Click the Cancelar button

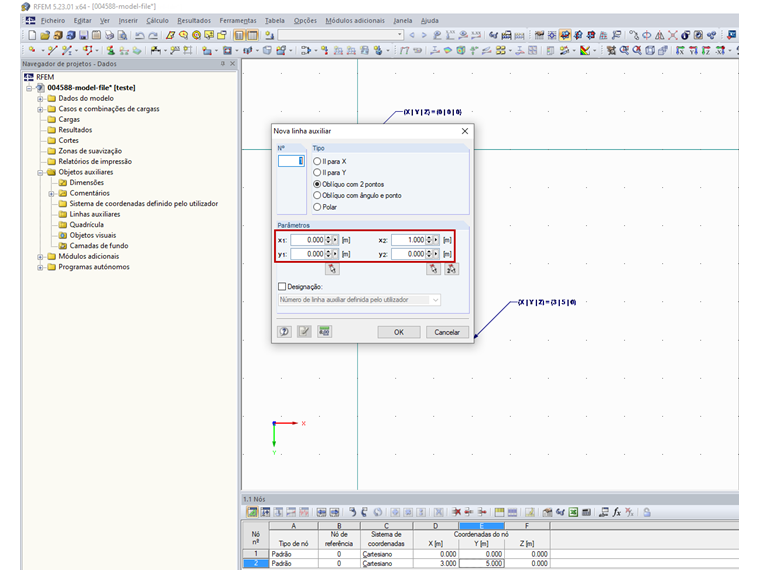click(447, 332)
